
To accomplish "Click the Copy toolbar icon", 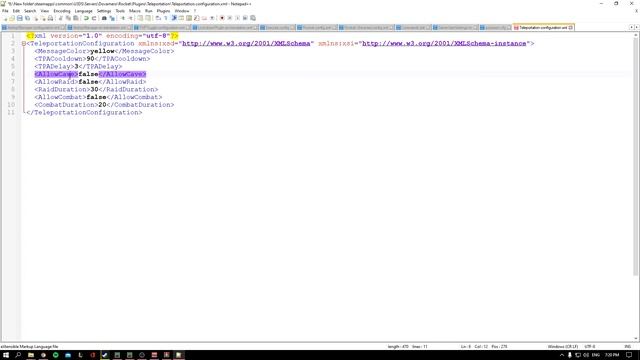I will [x=68, y=18].
